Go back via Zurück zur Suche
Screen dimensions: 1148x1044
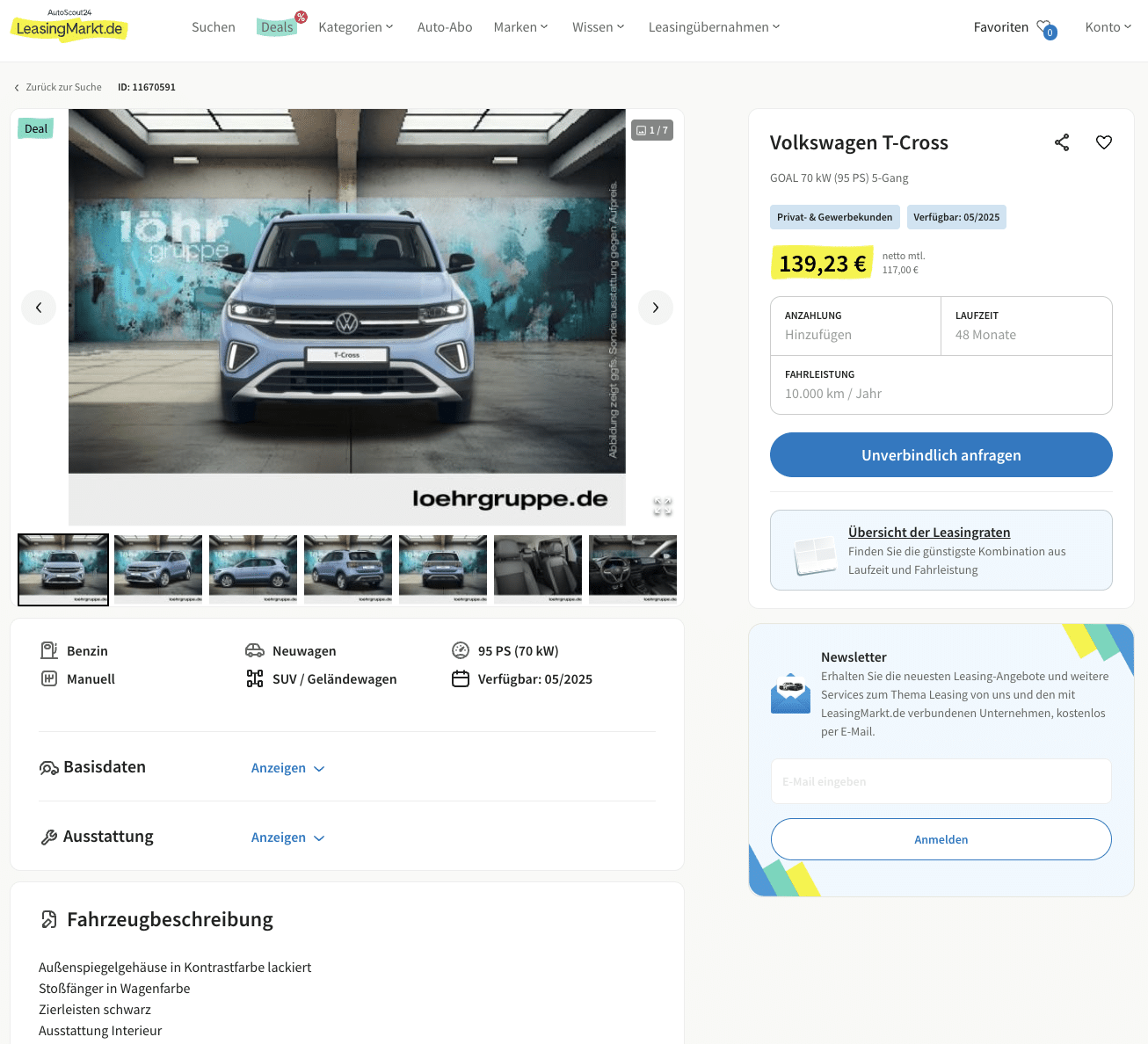pos(58,87)
